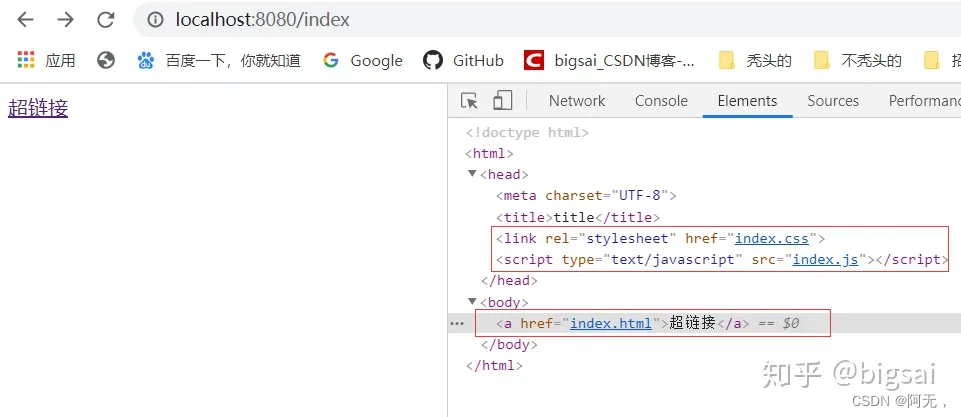The image size is (961, 417).
Task: View site information icon in address bar
Action: click(156, 20)
